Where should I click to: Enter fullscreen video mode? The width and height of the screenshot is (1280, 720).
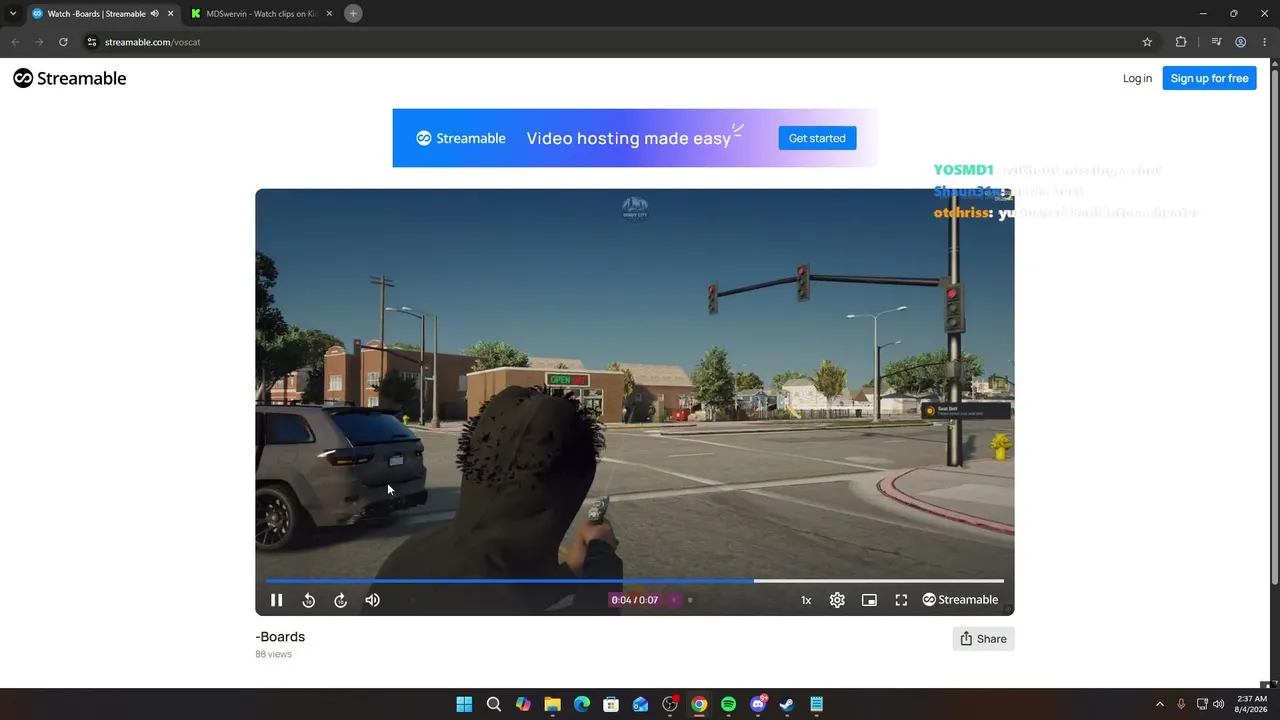901,600
